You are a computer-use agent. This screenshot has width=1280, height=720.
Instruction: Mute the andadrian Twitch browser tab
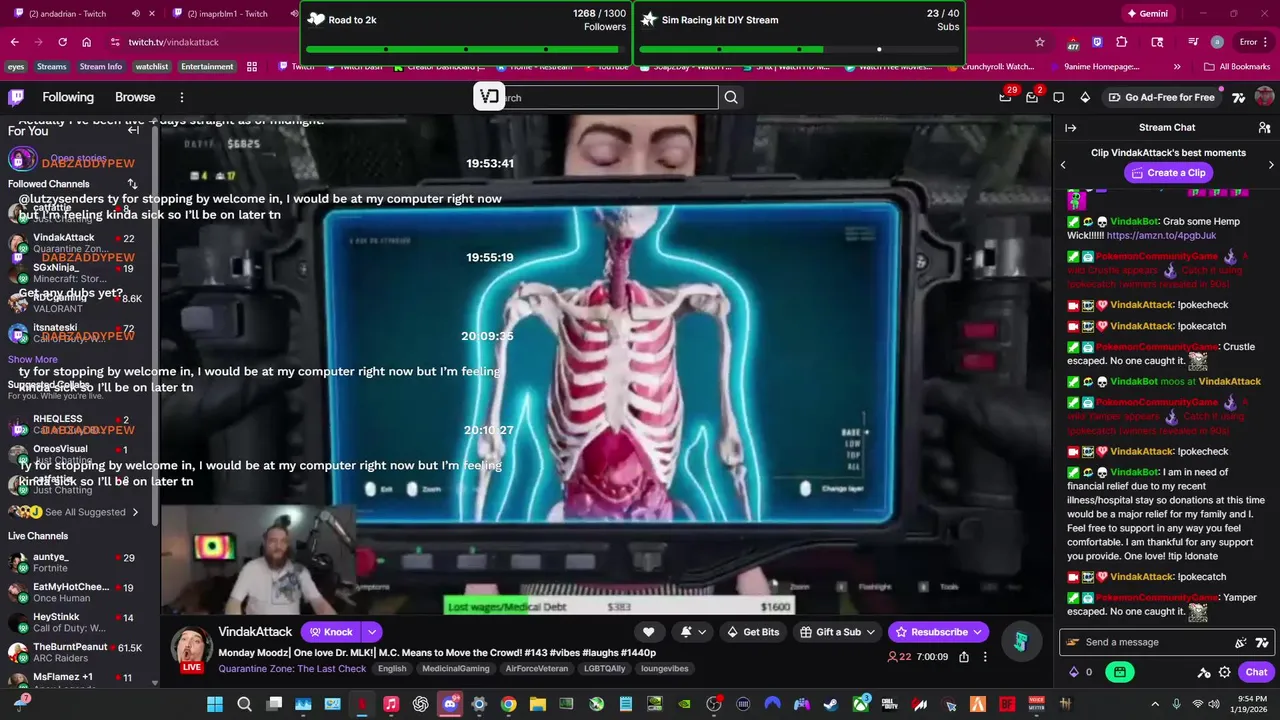pyautogui.click(x=135, y=14)
